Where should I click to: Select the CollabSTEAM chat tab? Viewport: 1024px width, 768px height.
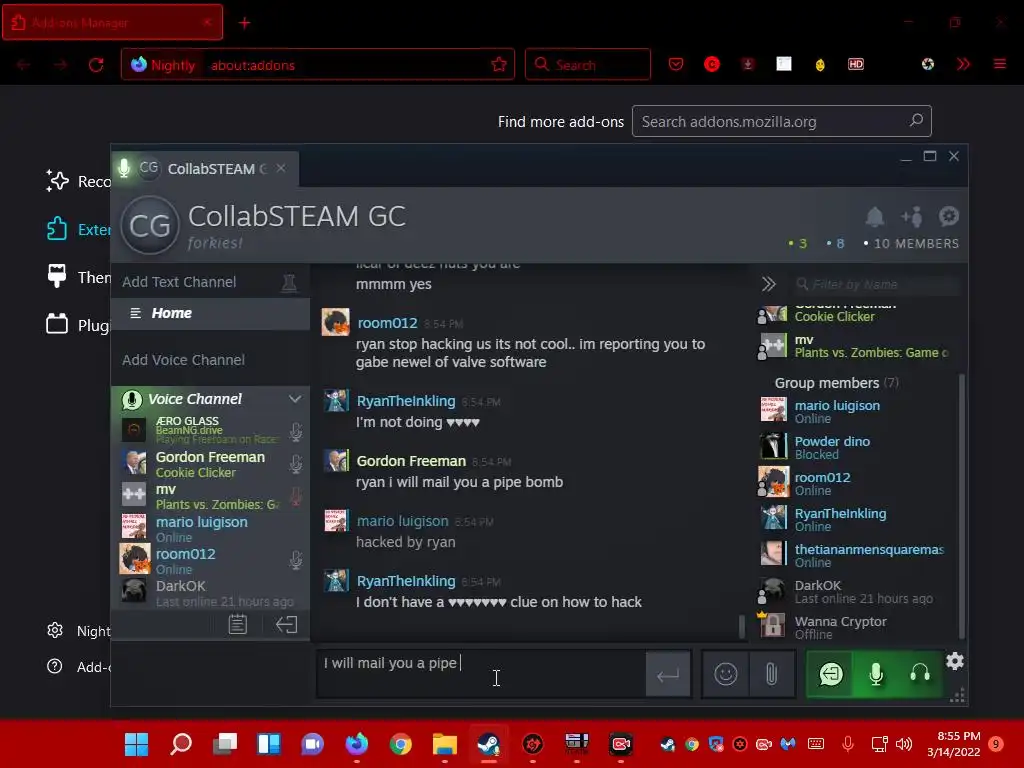pyautogui.click(x=206, y=168)
